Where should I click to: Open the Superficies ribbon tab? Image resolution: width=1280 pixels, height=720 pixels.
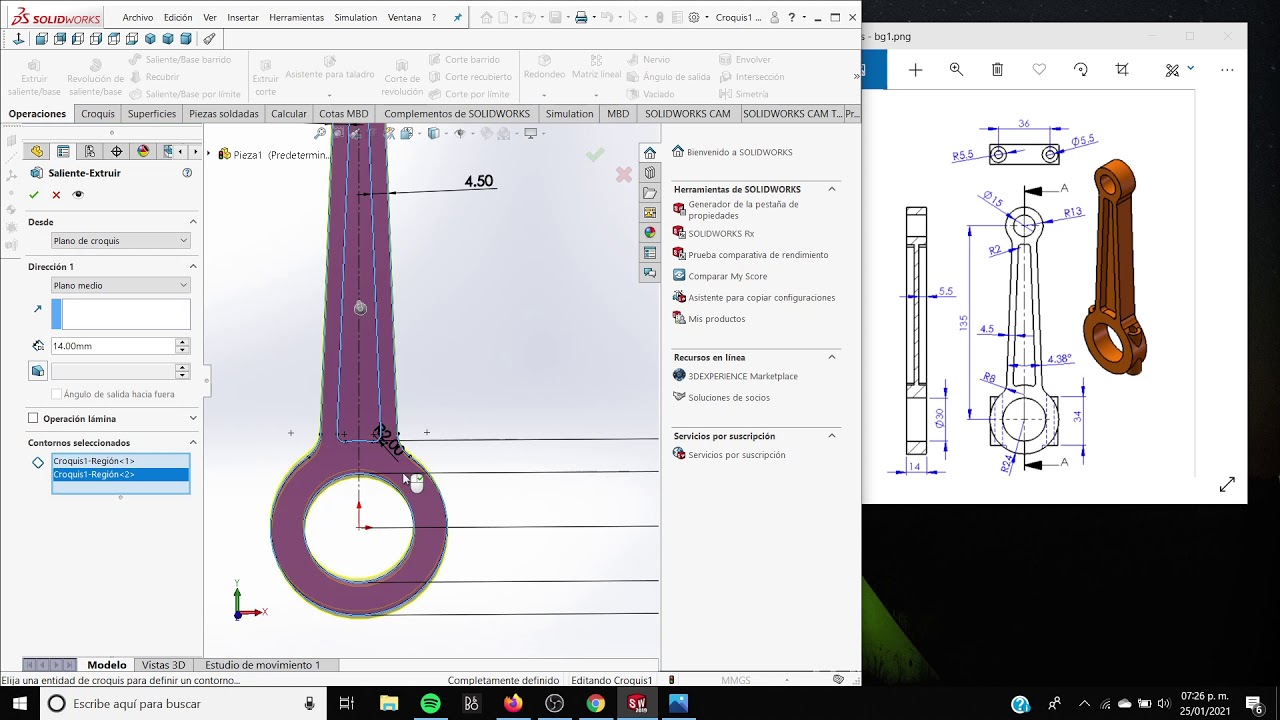pos(152,114)
